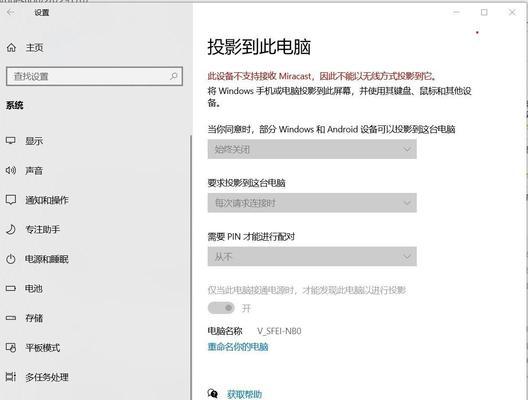
Task: Click the moon icon beside 专注助手
Action: click(x=11, y=229)
